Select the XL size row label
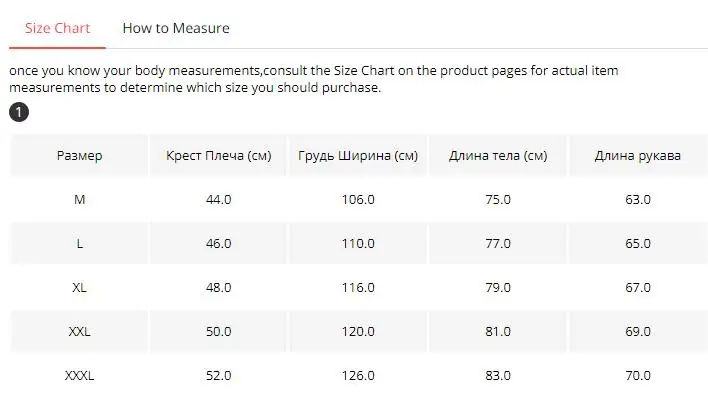 (x=79, y=287)
